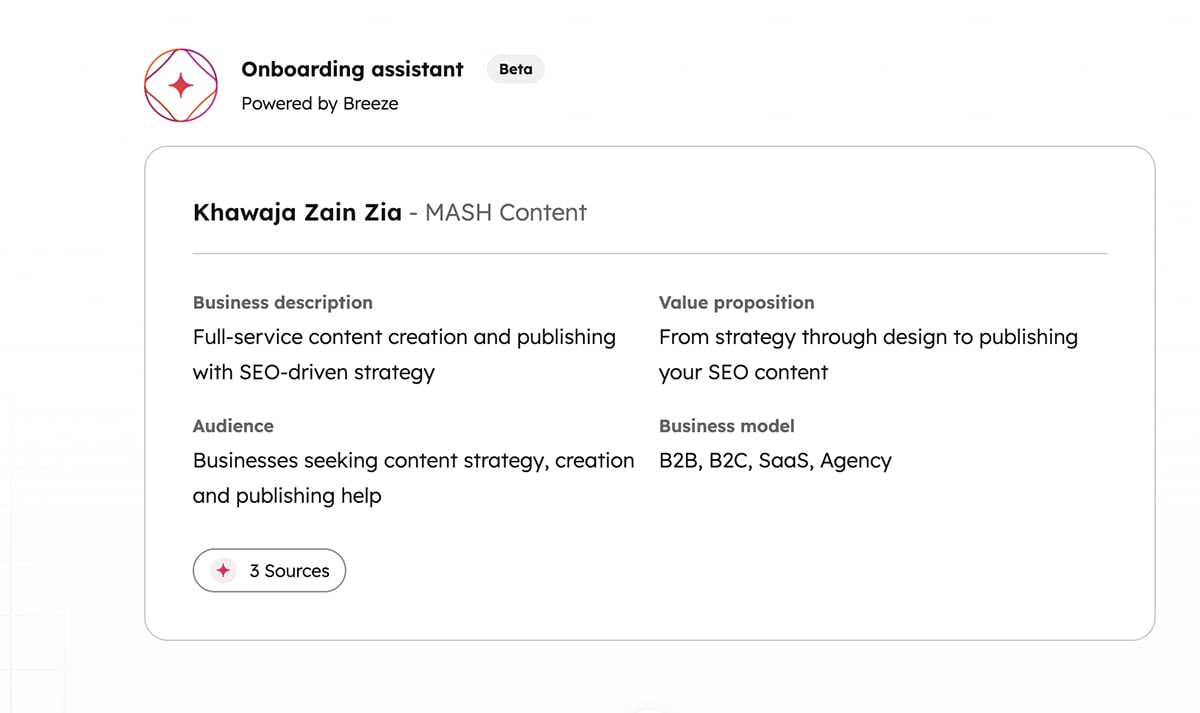Click the Business description heading
Image resolution: width=1200 pixels, height=713 pixels.
282,302
